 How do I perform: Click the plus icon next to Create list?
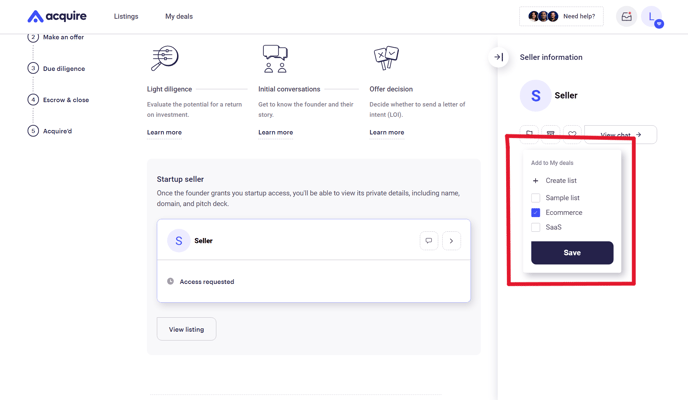pos(535,181)
